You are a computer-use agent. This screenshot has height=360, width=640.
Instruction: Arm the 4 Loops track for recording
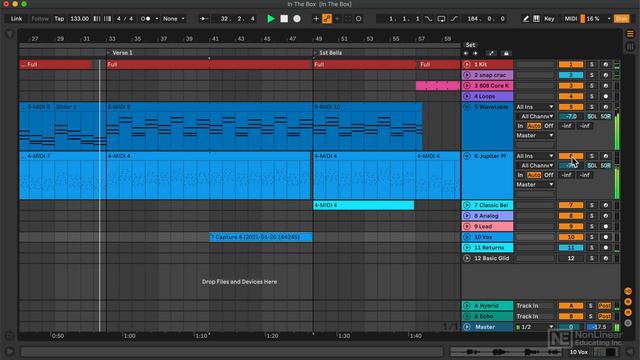tap(606, 96)
